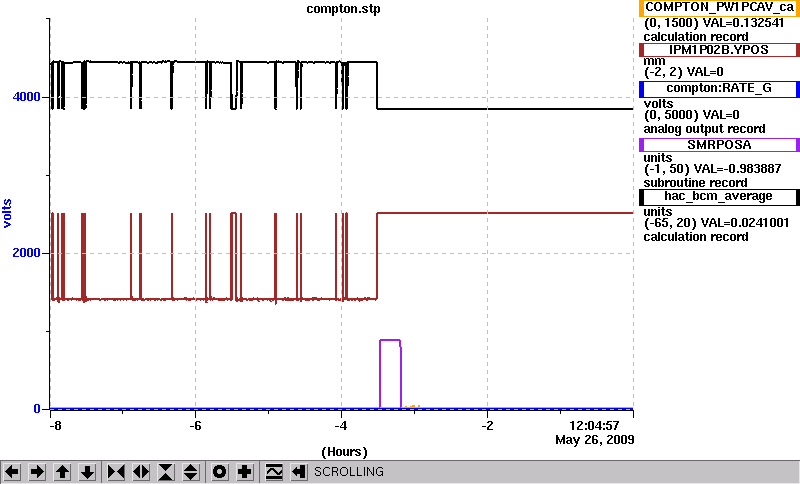The image size is (800, 484).
Task: Click the 'subroutine record' description
Action: (x=695, y=183)
